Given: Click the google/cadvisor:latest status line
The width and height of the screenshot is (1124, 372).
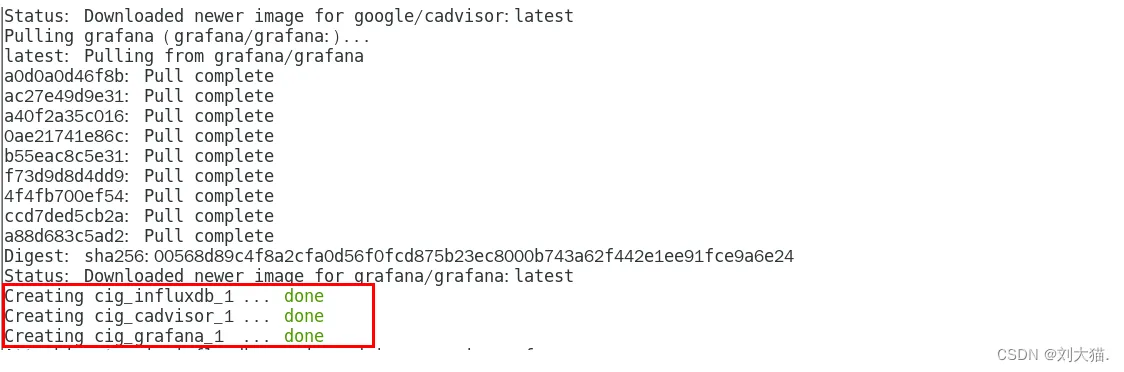Looking at the screenshot, I should click(289, 16).
